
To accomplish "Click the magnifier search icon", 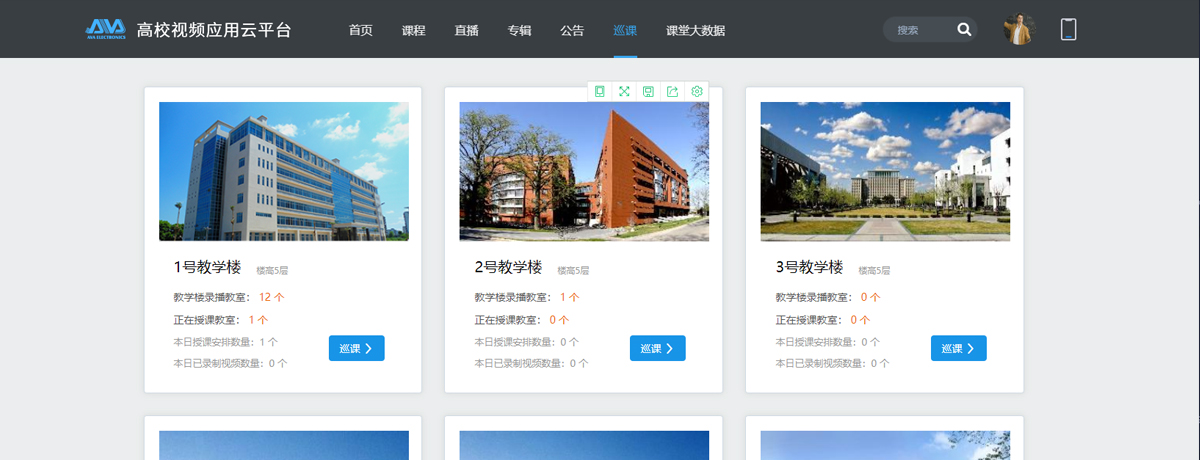I will (964, 29).
